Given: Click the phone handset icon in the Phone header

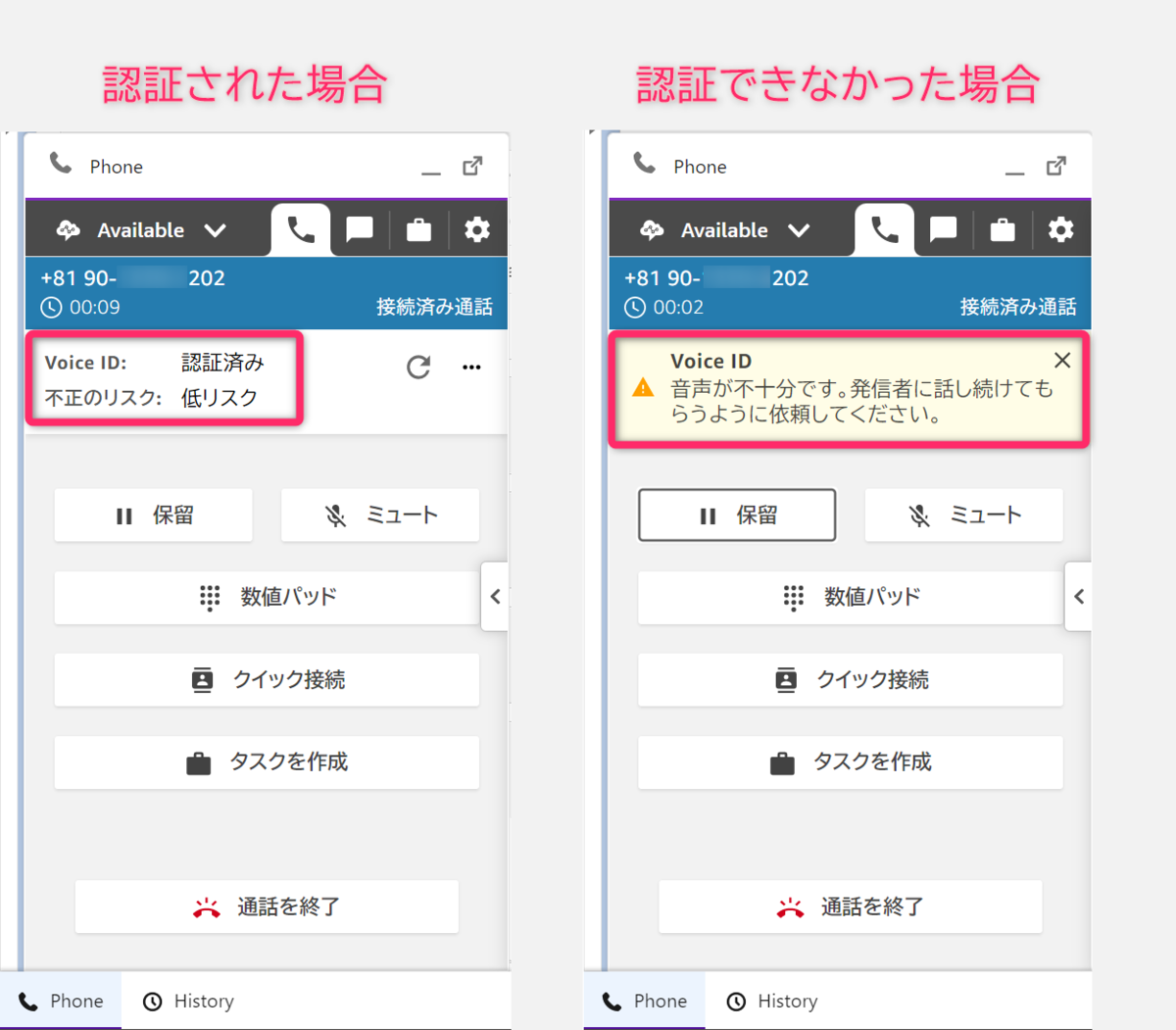Looking at the screenshot, I should click(x=61, y=165).
